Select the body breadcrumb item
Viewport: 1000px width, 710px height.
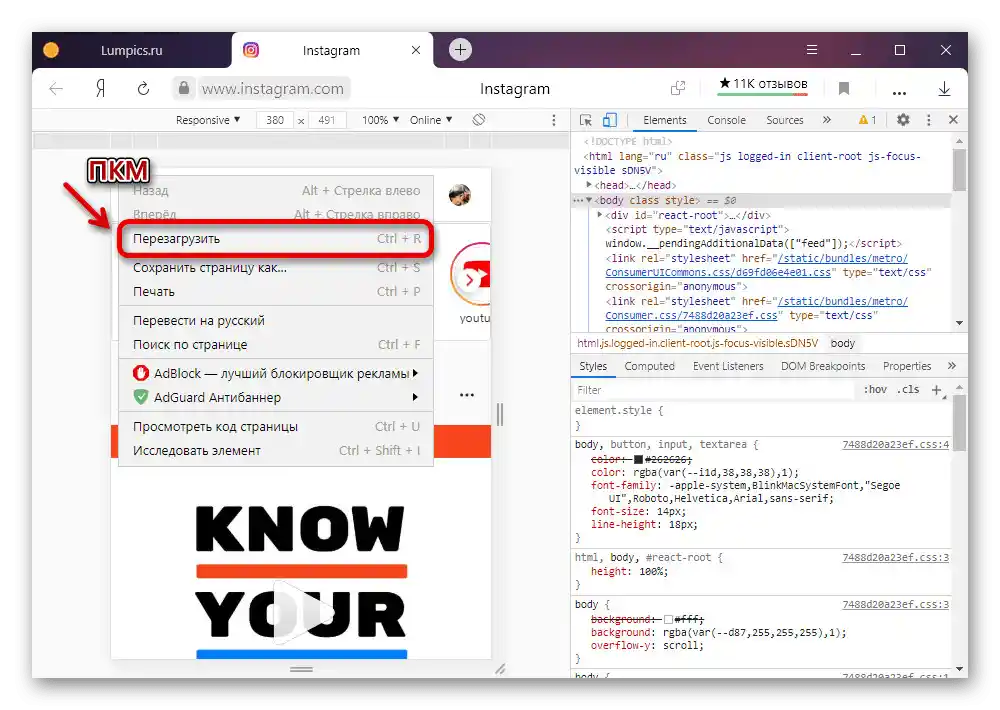[842, 343]
